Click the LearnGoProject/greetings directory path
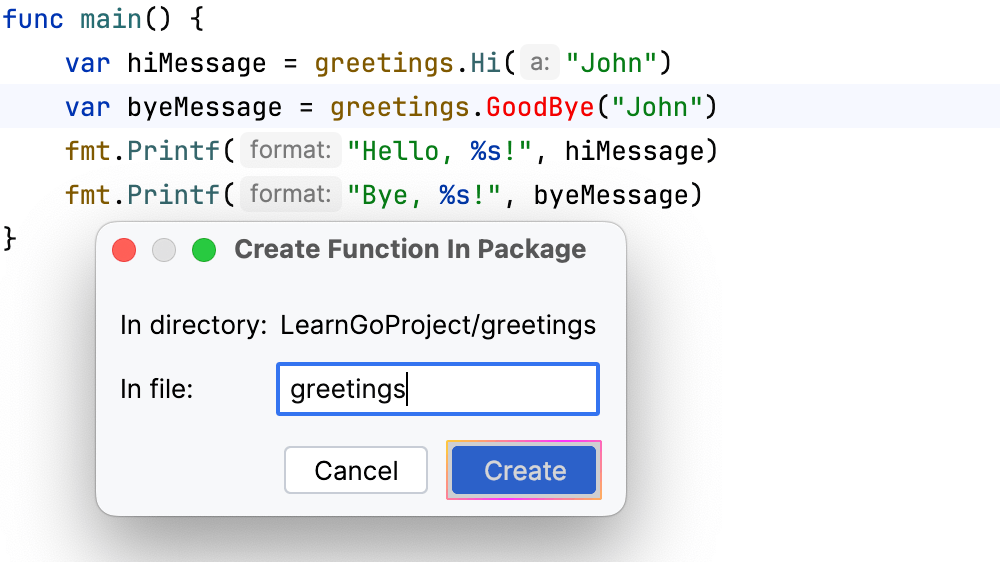Image resolution: width=1000 pixels, height=562 pixels. point(438,325)
